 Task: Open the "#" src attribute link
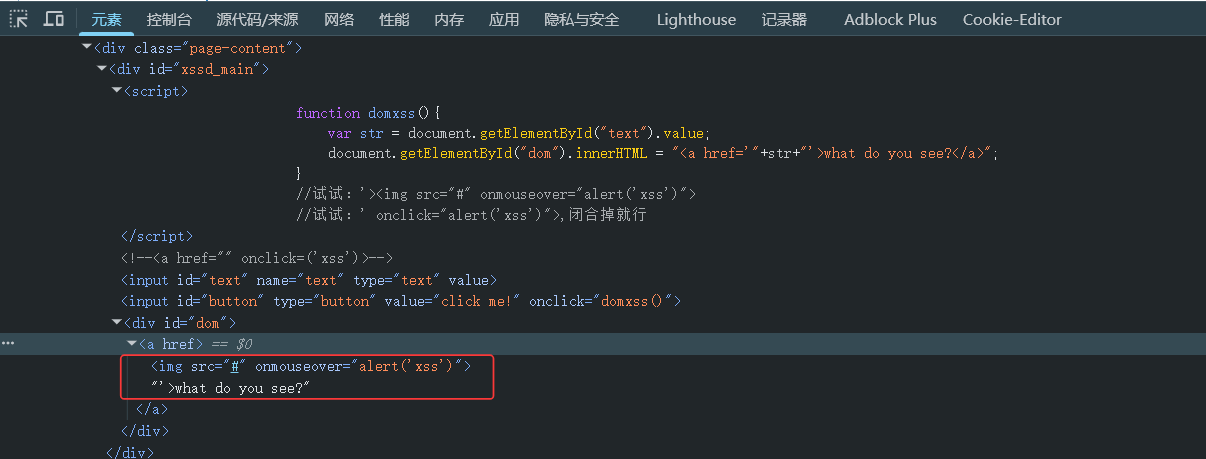point(236,366)
